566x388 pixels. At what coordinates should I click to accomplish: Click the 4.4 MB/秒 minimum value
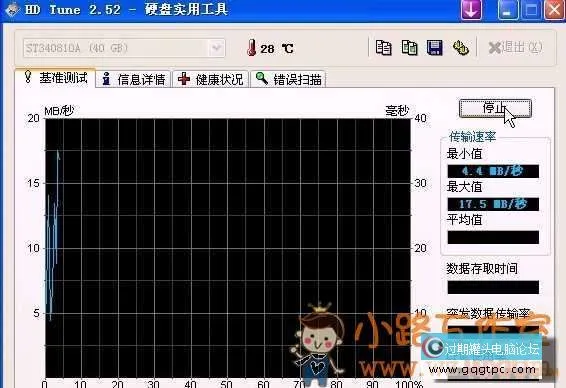pos(493,171)
